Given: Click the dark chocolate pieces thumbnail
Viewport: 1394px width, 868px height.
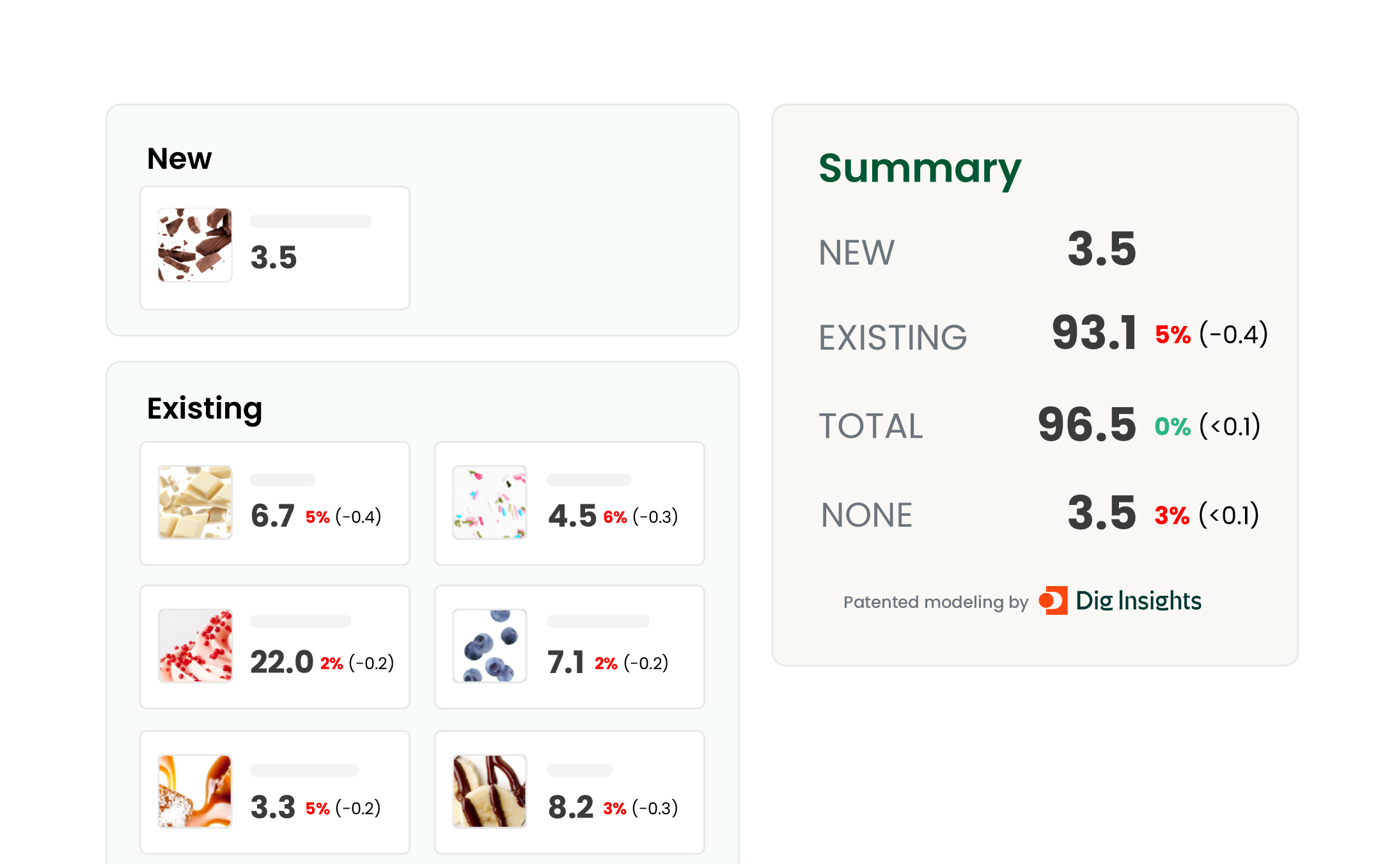Looking at the screenshot, I should pyautogui.click(x=195, y=245).
